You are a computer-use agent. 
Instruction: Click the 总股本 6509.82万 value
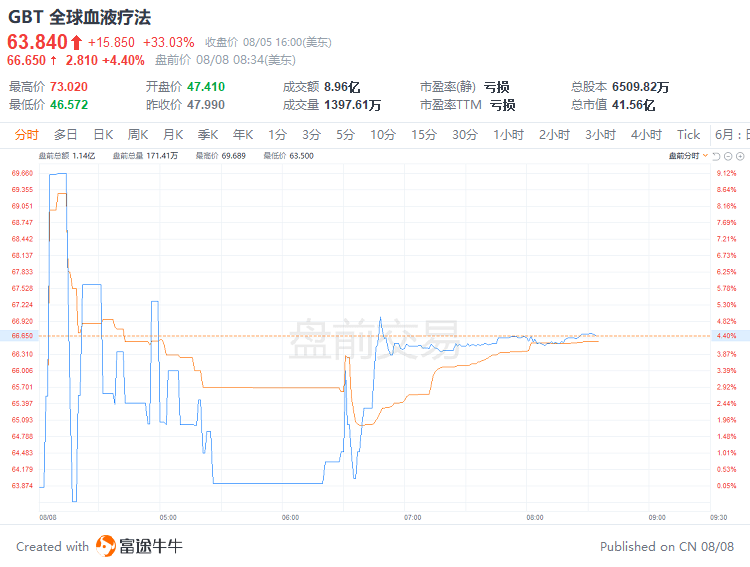point(640,87)
